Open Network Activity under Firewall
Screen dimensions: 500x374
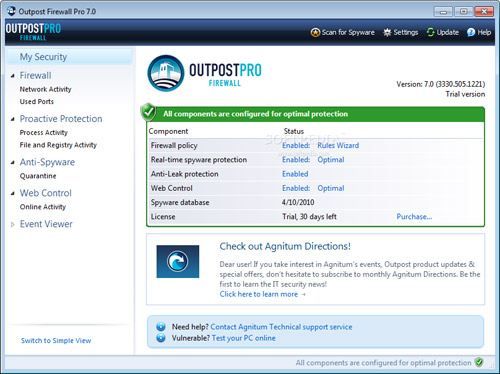[x=45, y=89]
